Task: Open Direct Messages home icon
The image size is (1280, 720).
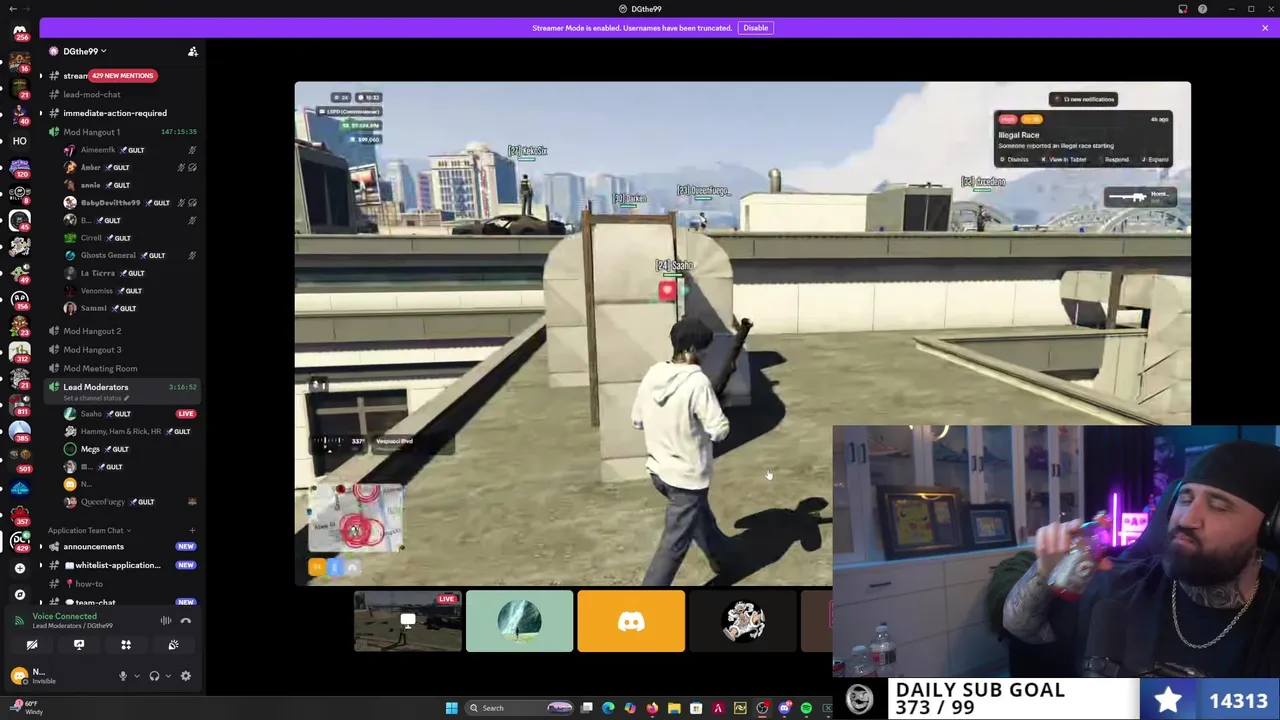Action: pos(19,30)
